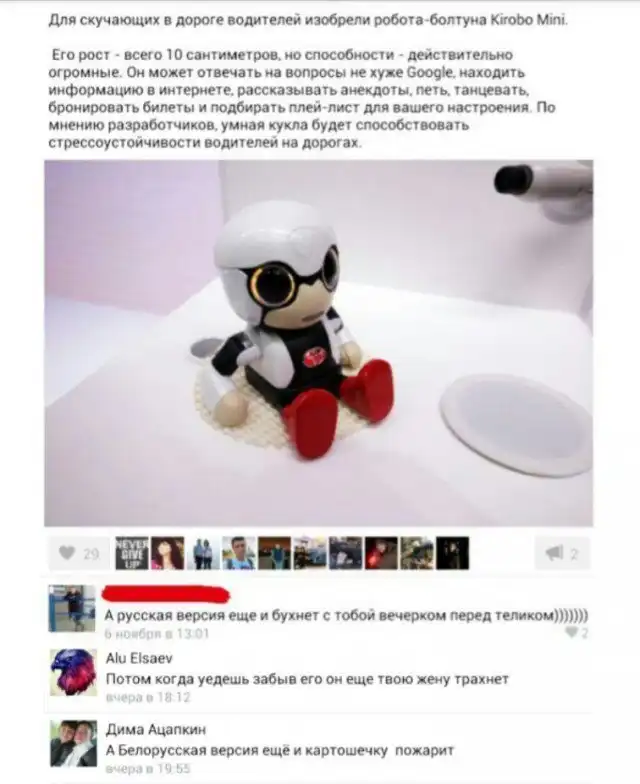
Task: Open the Дима Ацапкин avatar
Action: click(73, 744)
